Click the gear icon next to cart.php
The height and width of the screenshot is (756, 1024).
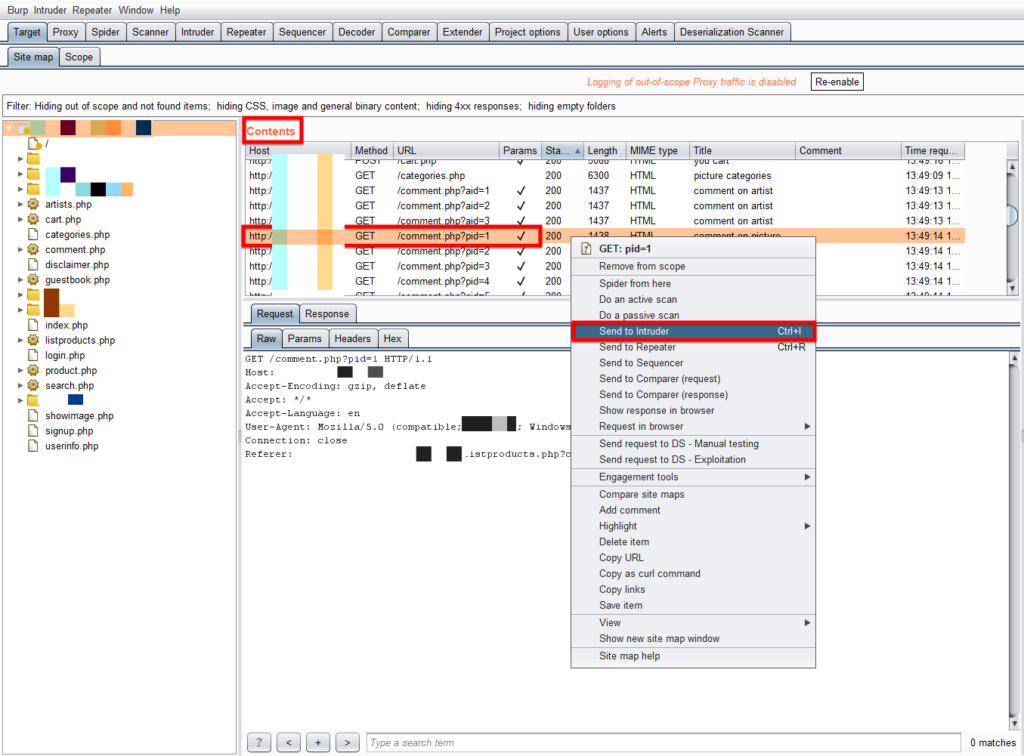pos(33,219)
